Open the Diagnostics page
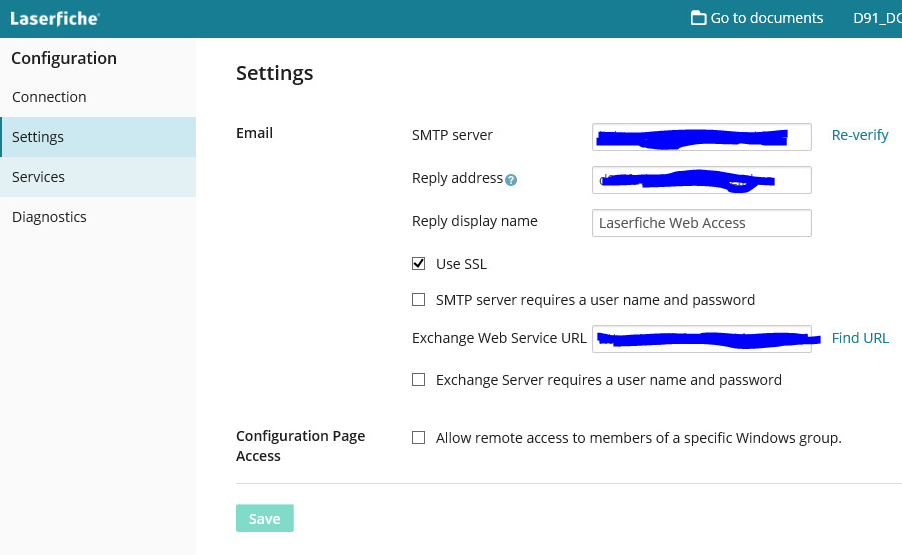Viewport: 902px width, 555px height. [98, 217]
